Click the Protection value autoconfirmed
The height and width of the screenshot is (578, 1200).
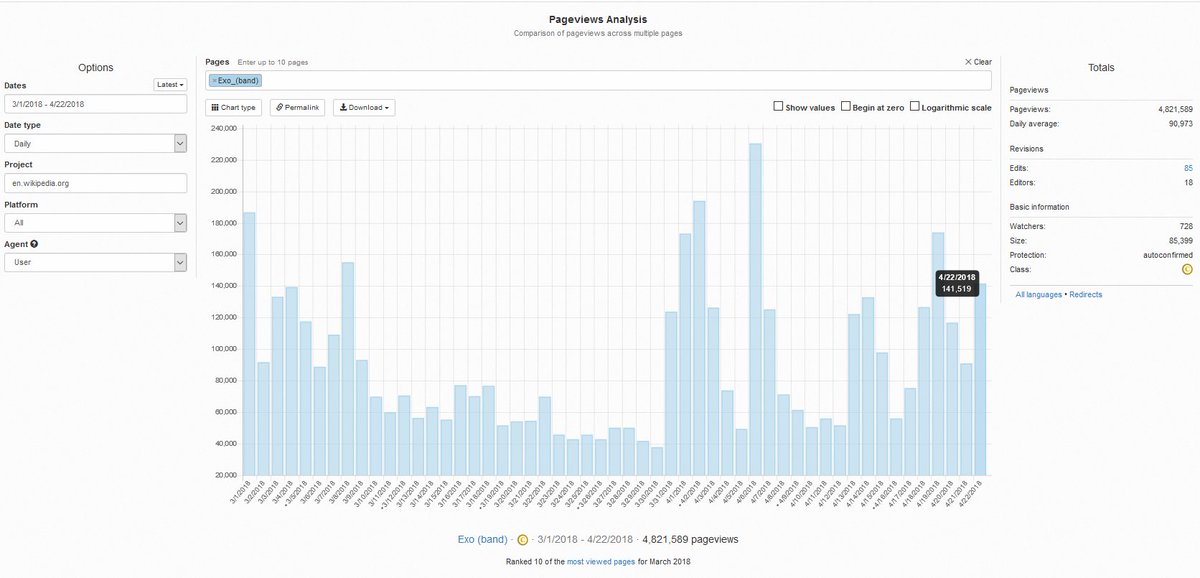tap(1168, 255)
